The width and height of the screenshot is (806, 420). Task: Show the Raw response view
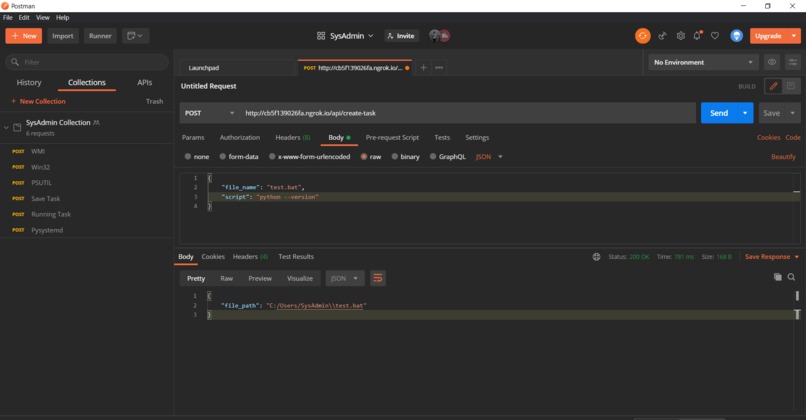tap(227, 278)
